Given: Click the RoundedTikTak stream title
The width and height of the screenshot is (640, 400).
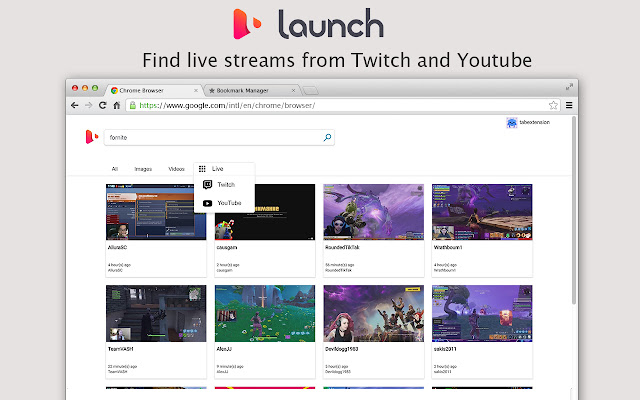Looking at the screenshot, I should pyautogui.click(x=342, y=247).
